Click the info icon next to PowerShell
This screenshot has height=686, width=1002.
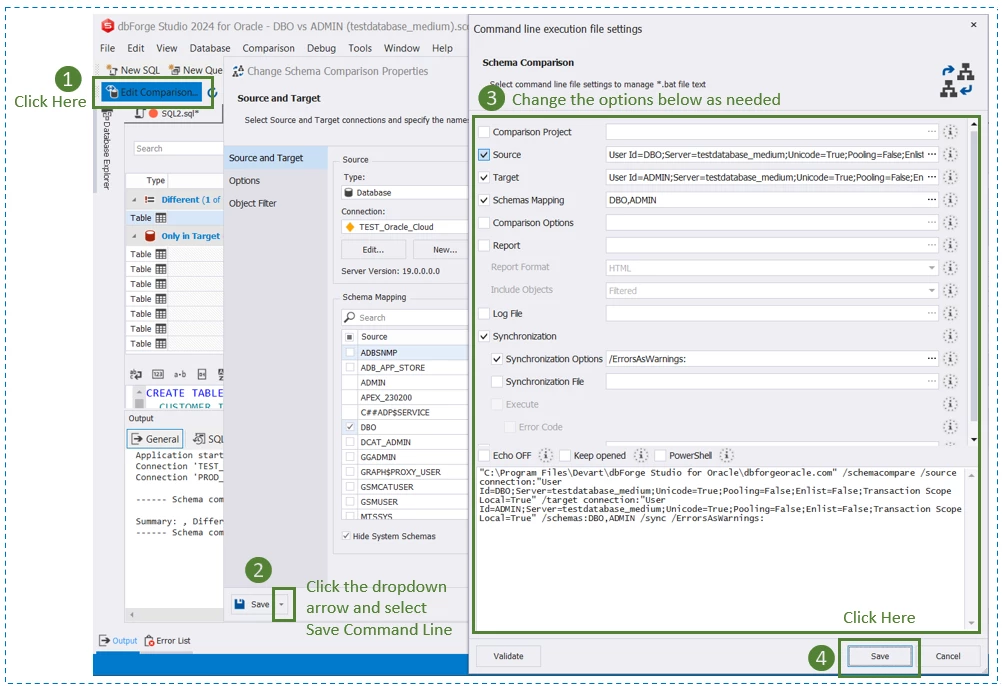coord(726,455)
